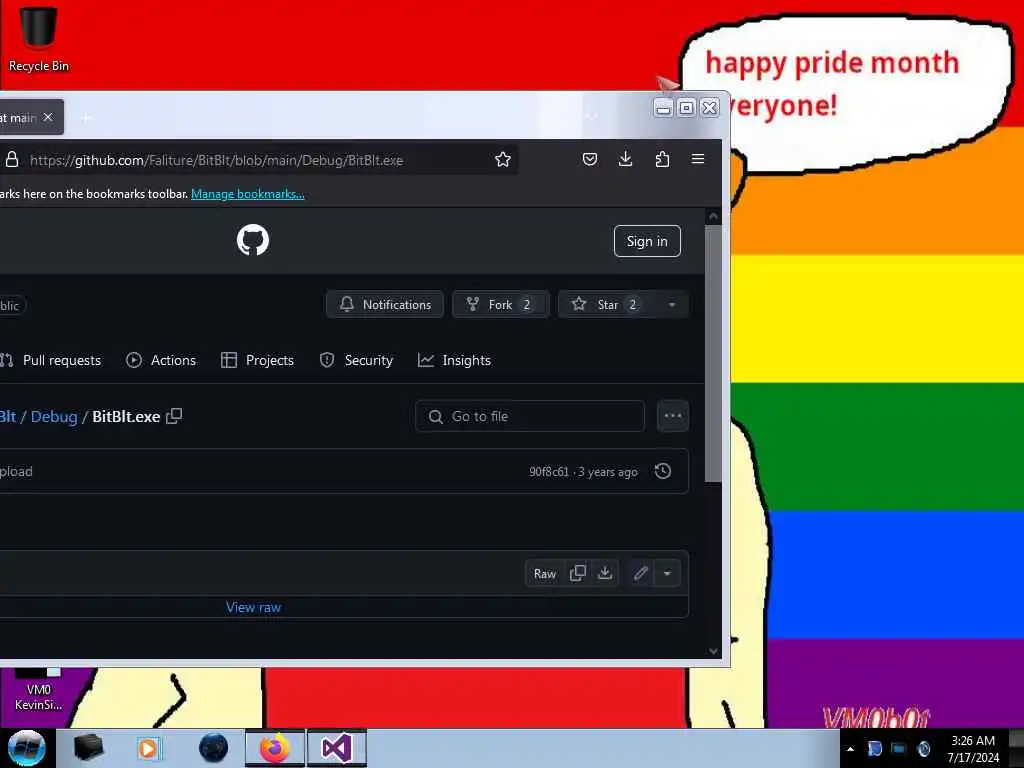Show hidden system tray icons arrow
Viewport: 1024px width, 768px height.
click(850, 749)
